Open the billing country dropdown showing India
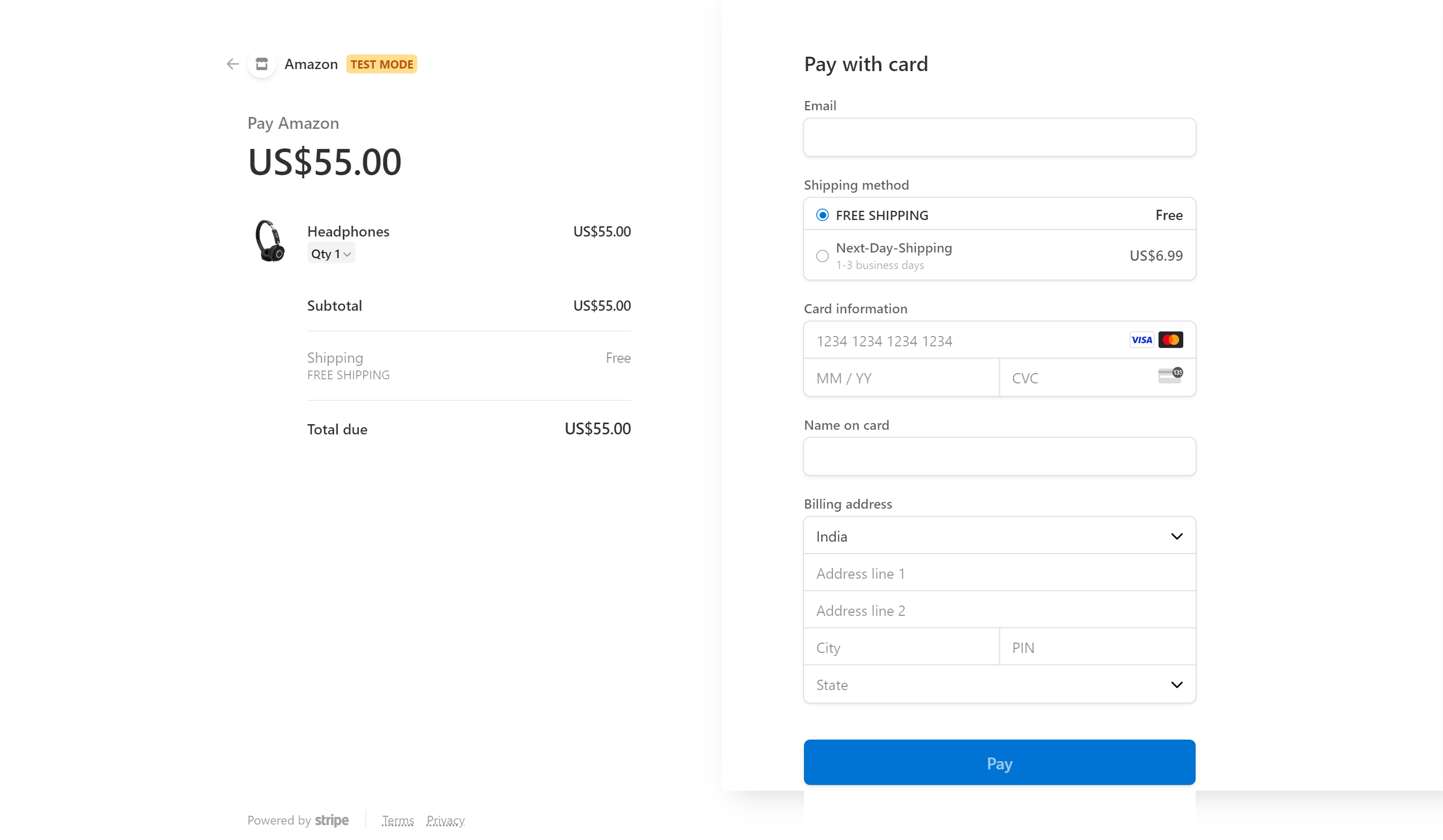The image size is (1443, 840). click(999, 535)
